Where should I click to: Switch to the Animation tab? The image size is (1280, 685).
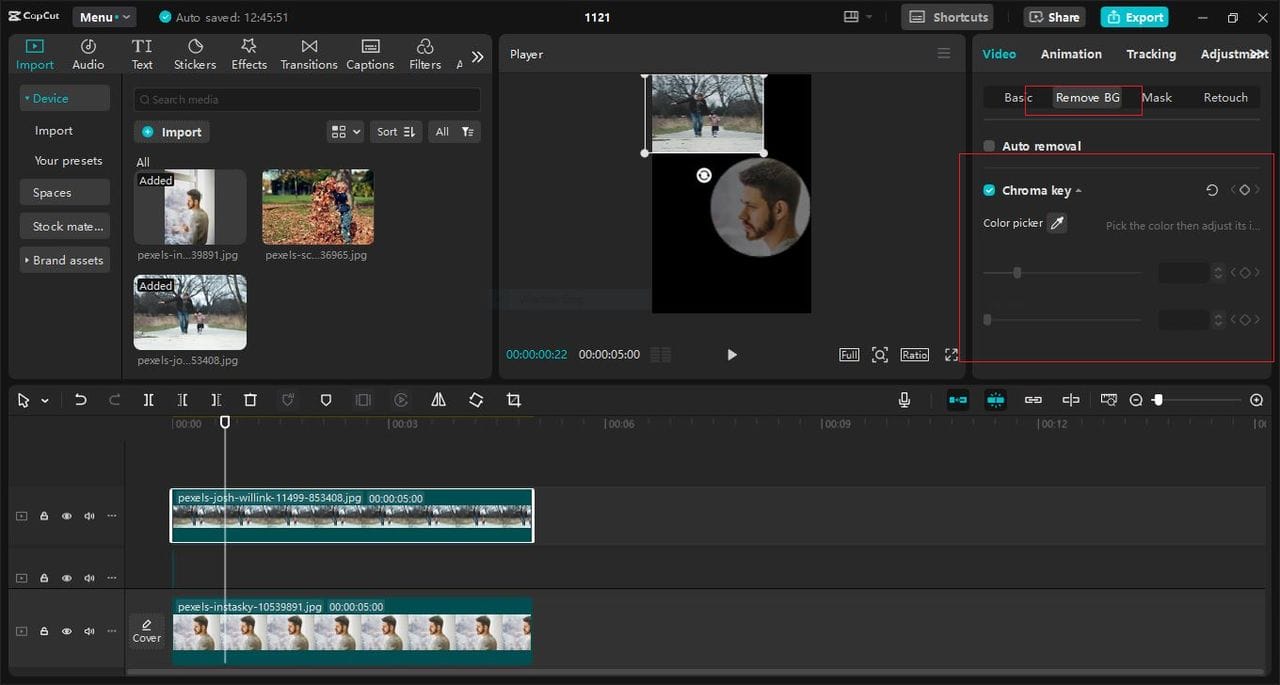[1071, 54]
